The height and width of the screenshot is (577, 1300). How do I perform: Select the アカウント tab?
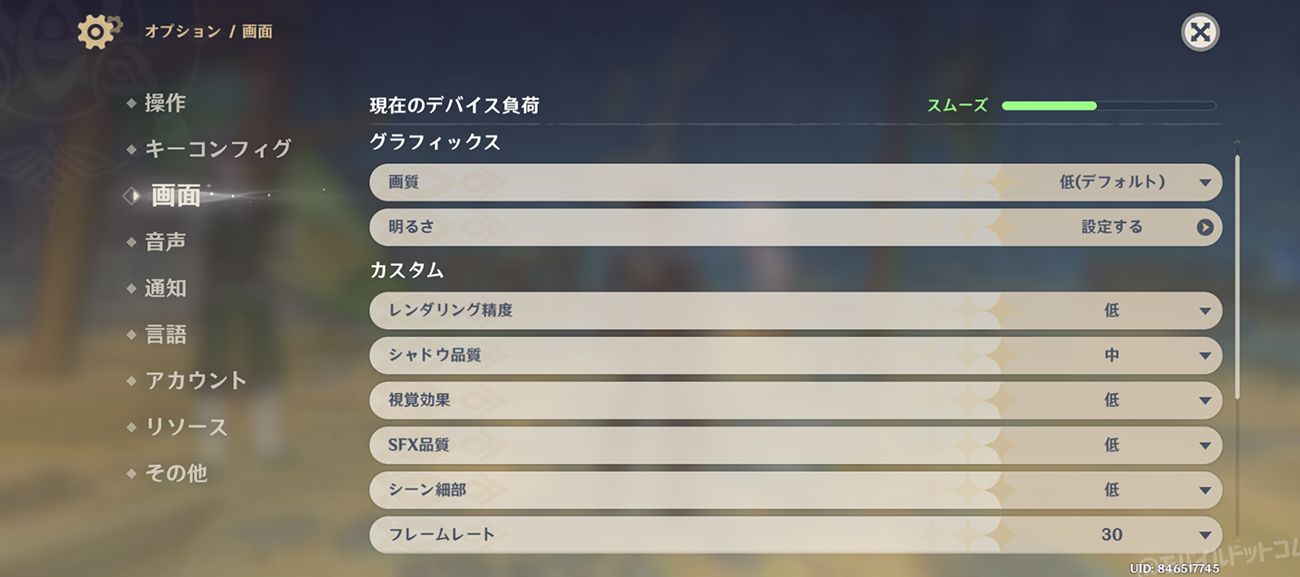coord(196,381)
